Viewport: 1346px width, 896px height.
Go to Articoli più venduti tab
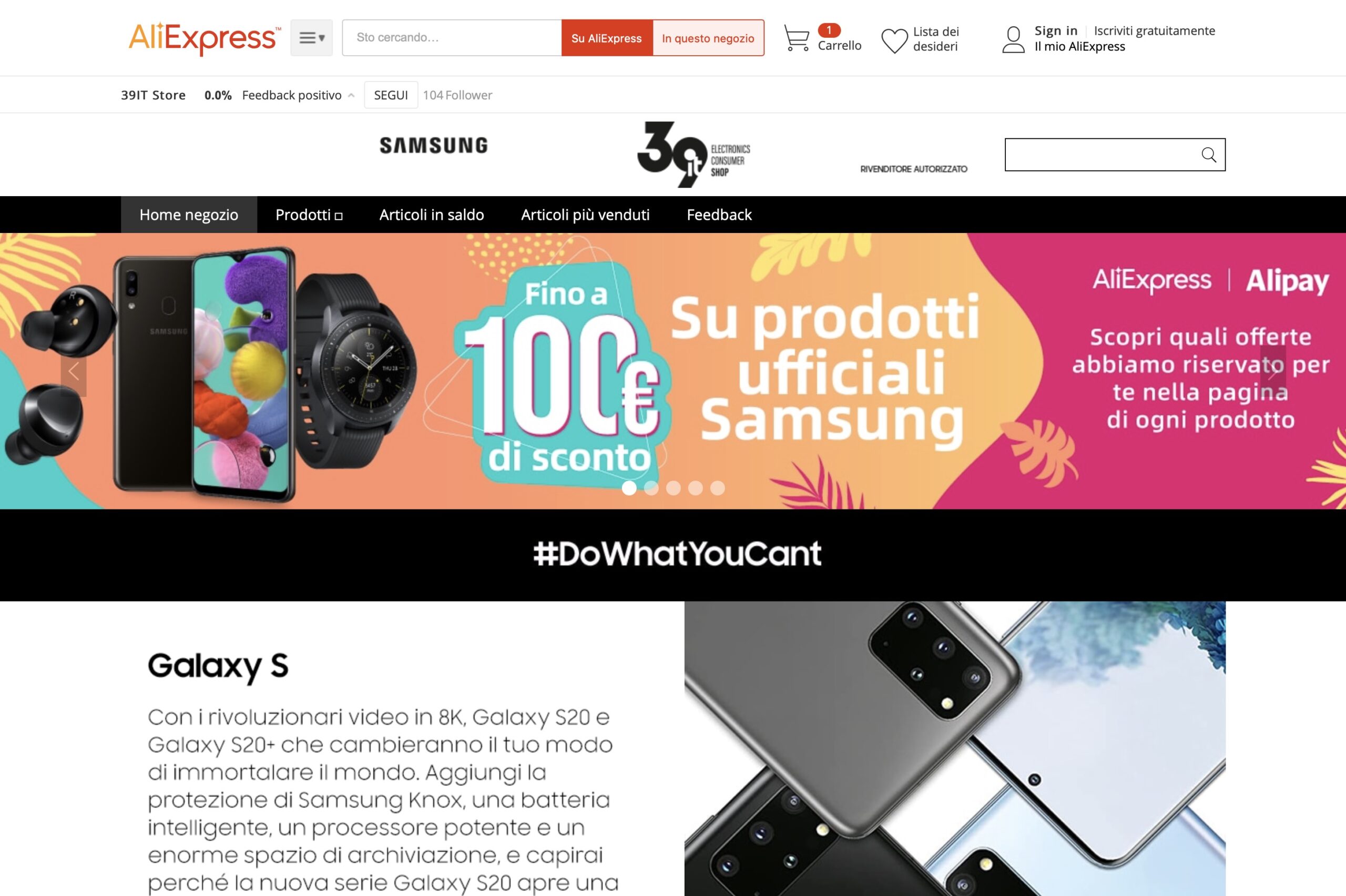coord(585,215)
